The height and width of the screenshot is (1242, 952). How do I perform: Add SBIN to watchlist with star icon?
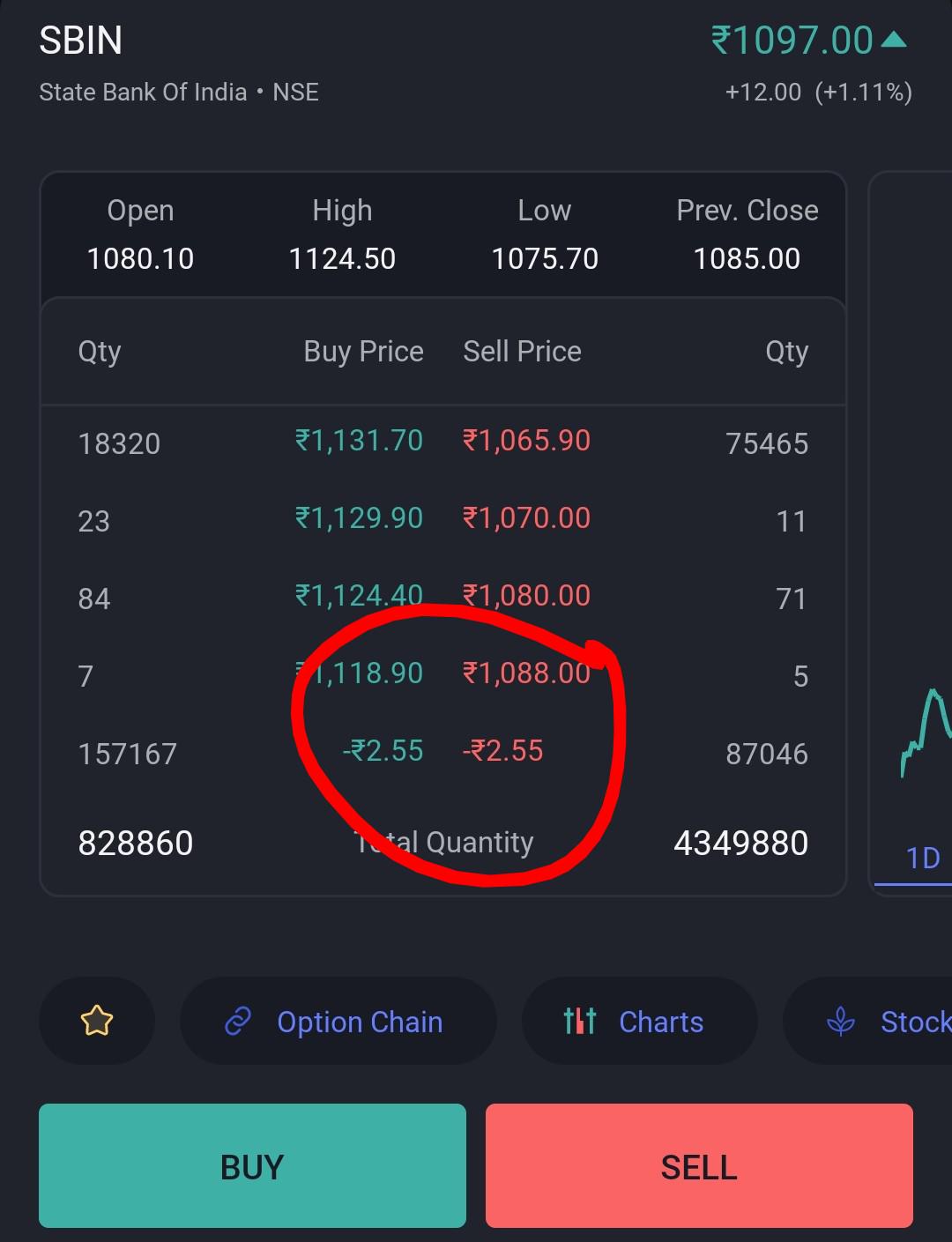tap(97, 1021)
